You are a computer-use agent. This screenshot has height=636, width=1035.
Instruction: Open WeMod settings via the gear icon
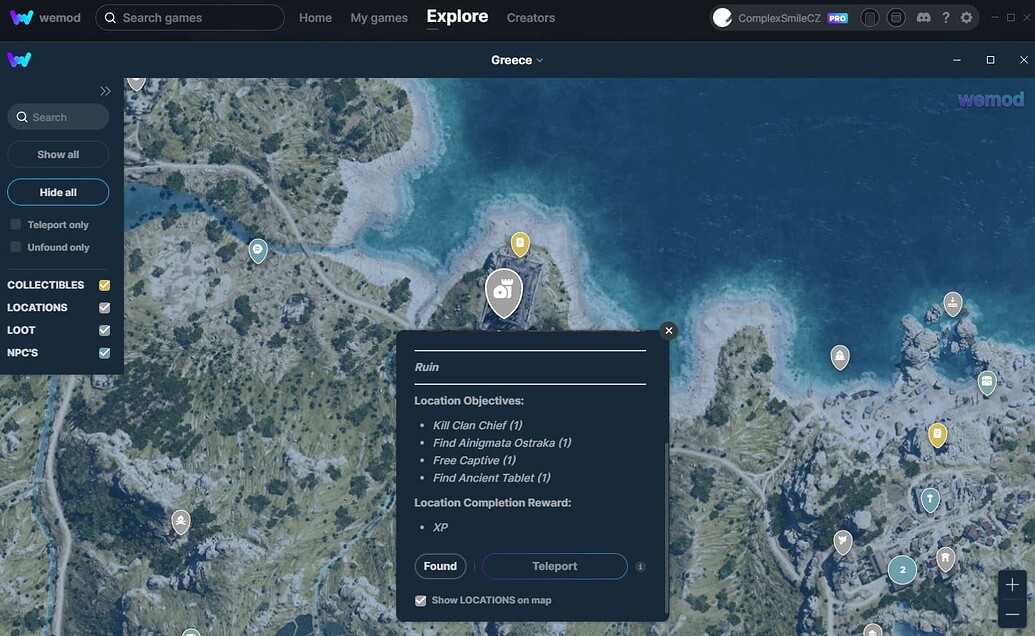point(965,17)
